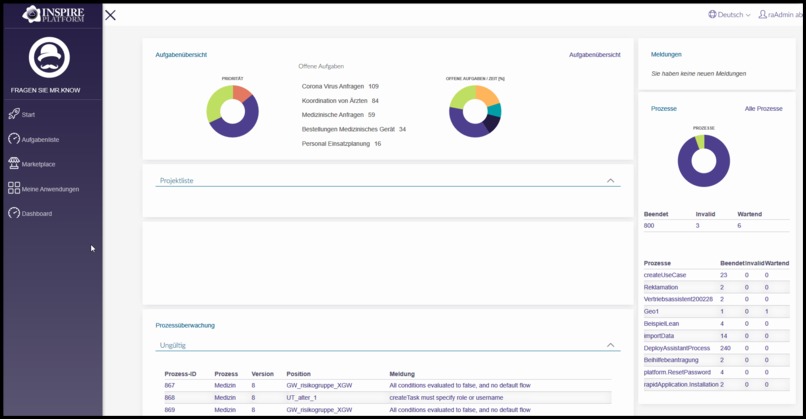Open the Vertriebsassistent200228 process row

tap(716, 299)
